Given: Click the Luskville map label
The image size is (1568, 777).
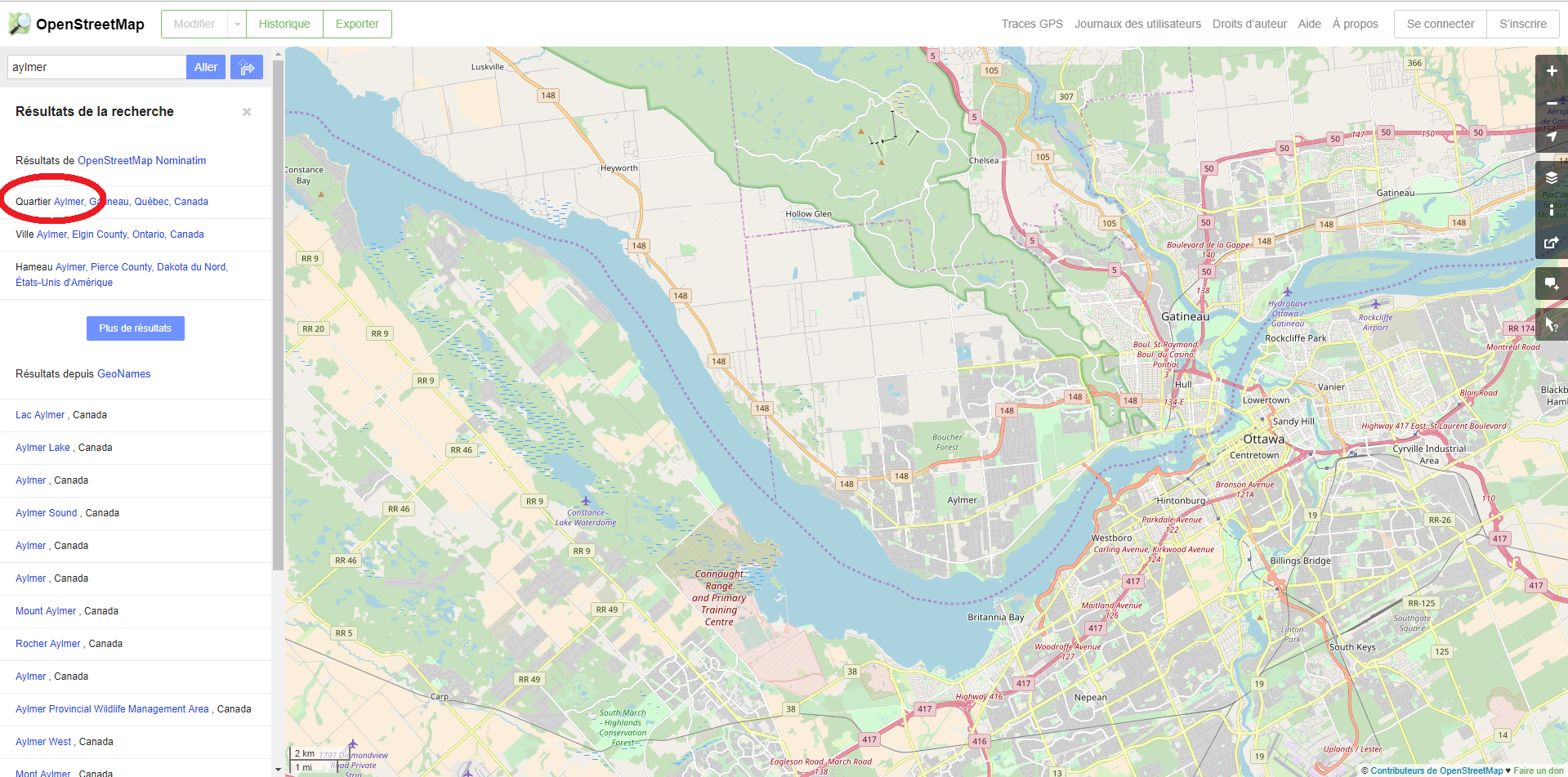Looking at the screenshot, I should point(488,67).
